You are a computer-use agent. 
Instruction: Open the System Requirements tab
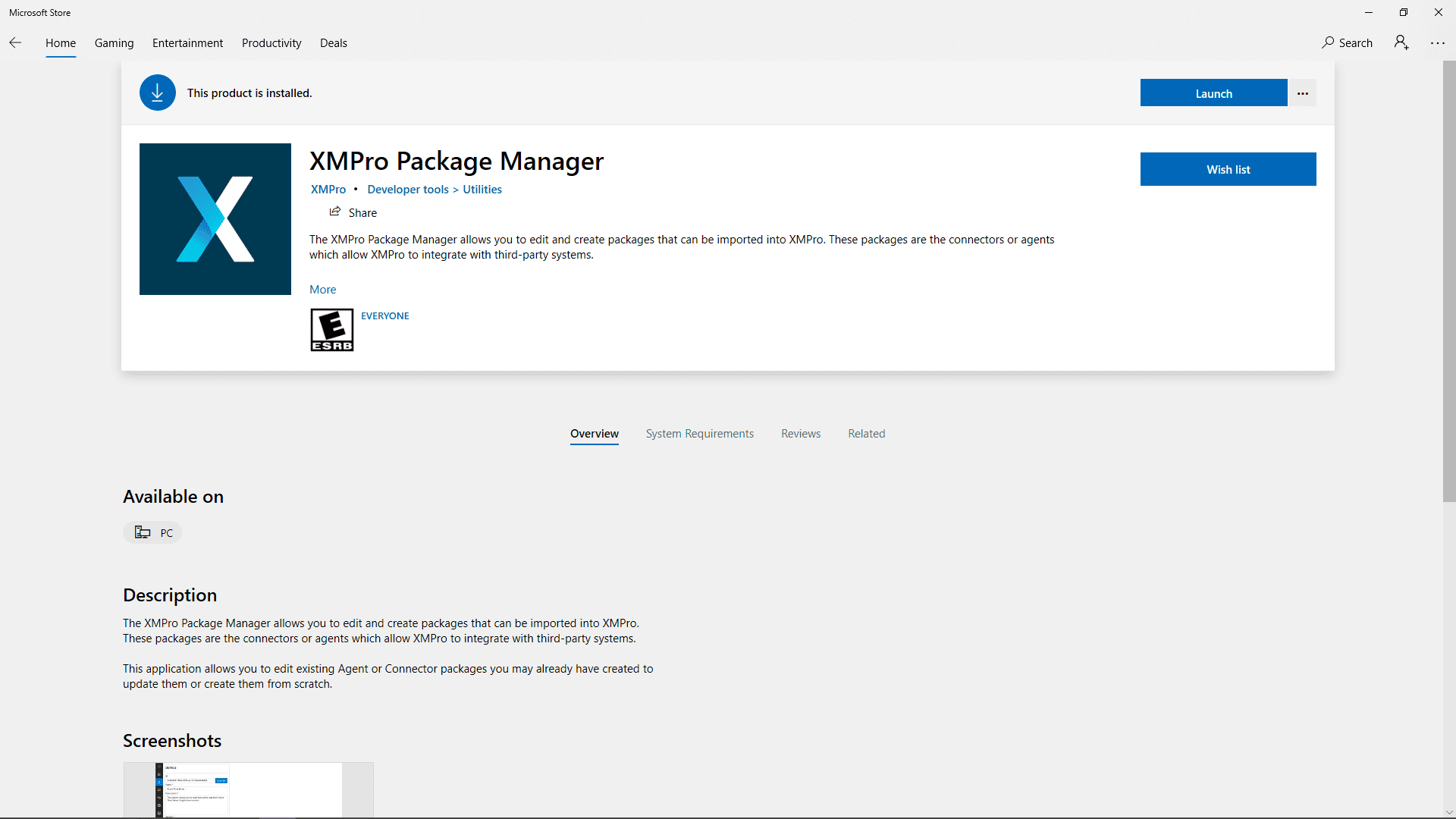pos(699,434)
